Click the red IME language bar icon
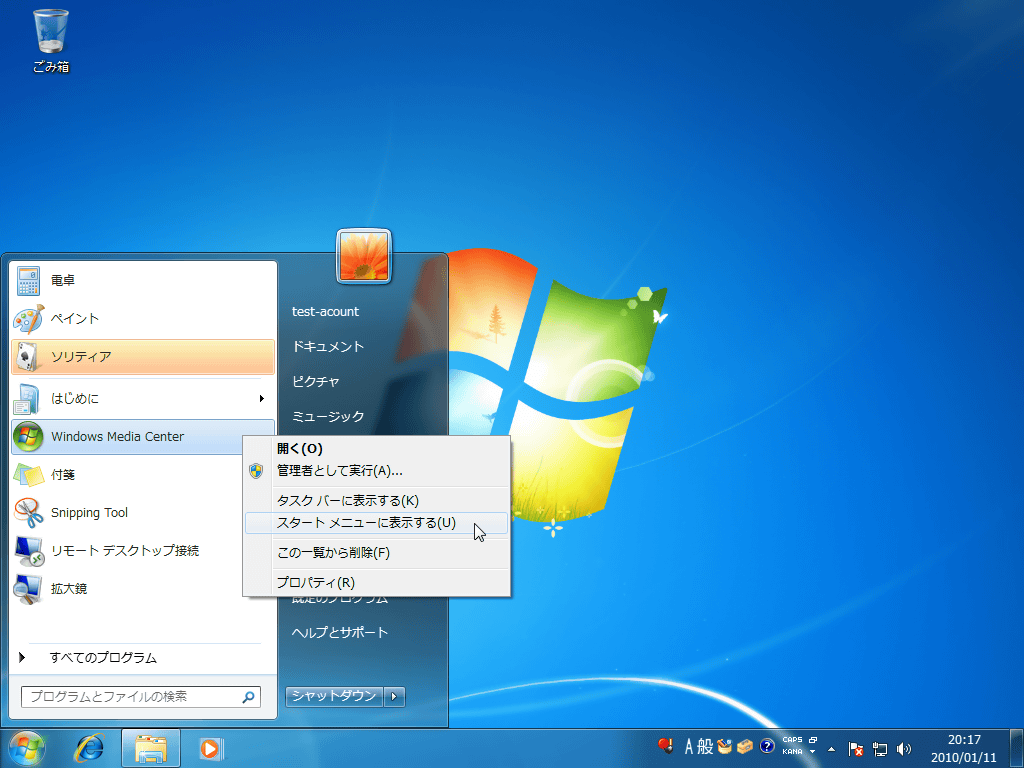1024x768 pixels. [x=665, y=746]
